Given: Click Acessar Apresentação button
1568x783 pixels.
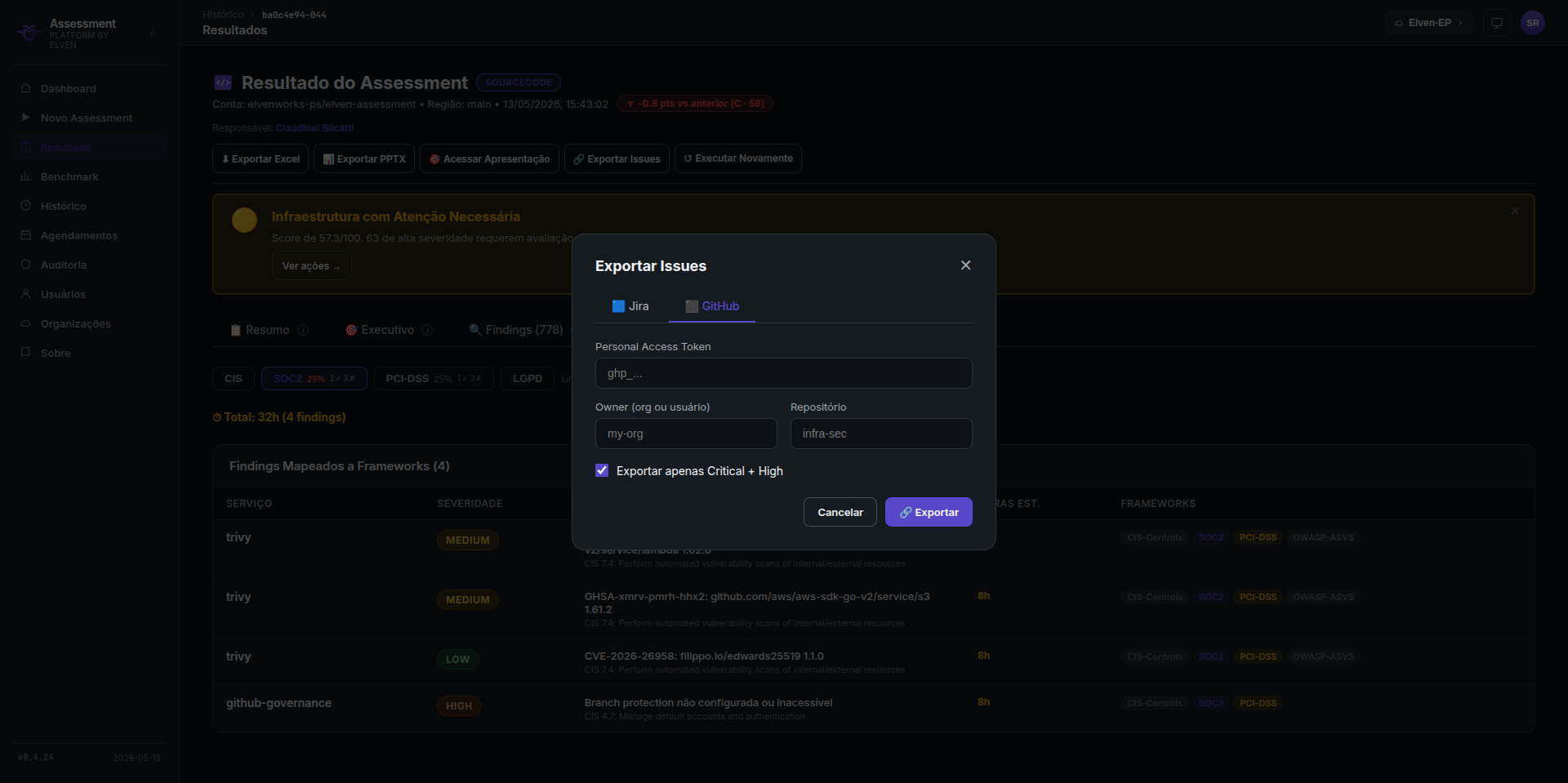Looking at the screenshot, I should pos(489,158).
